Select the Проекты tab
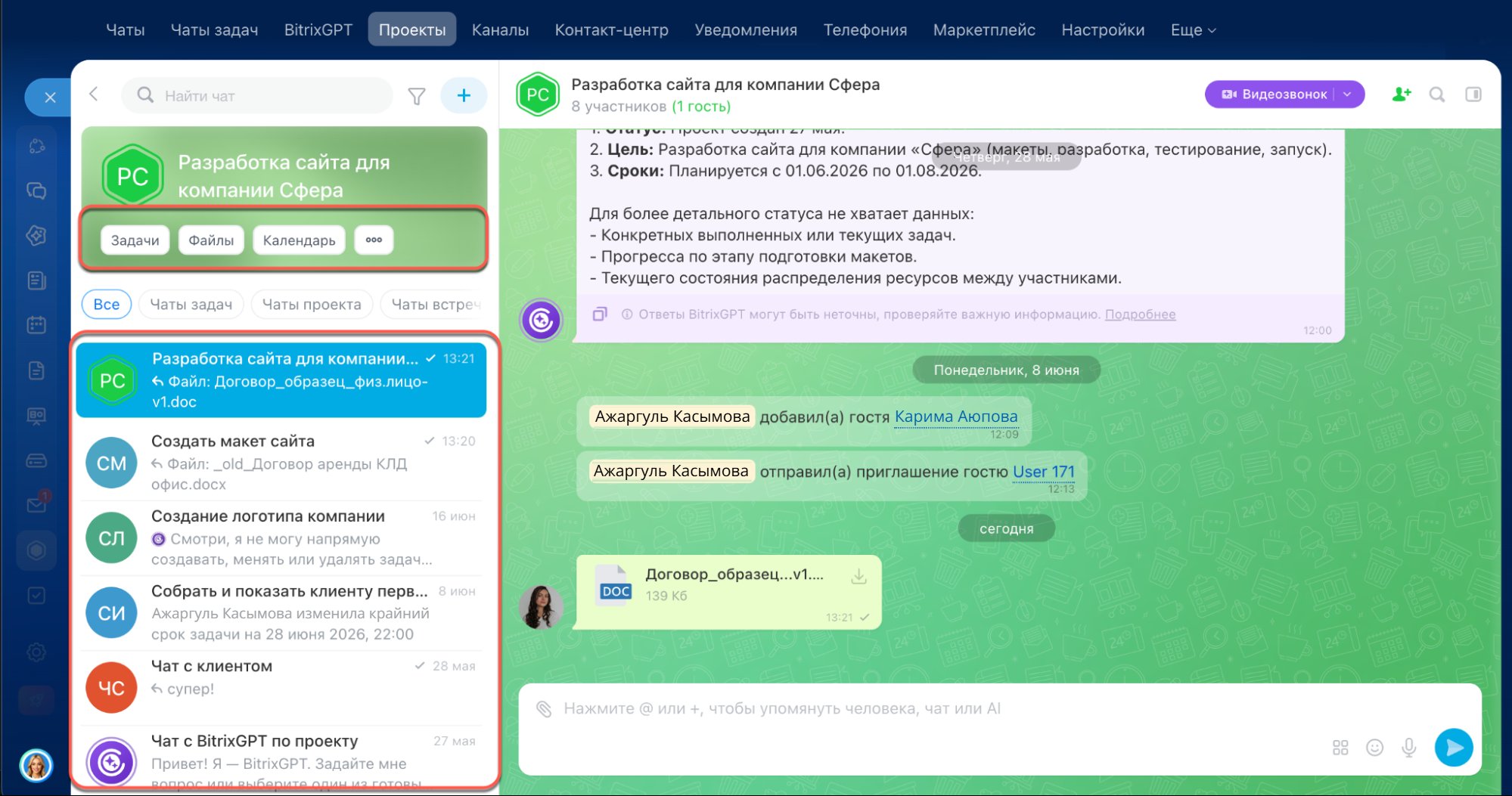Viewport: 1512px width, 796px height. click(412, 29)
